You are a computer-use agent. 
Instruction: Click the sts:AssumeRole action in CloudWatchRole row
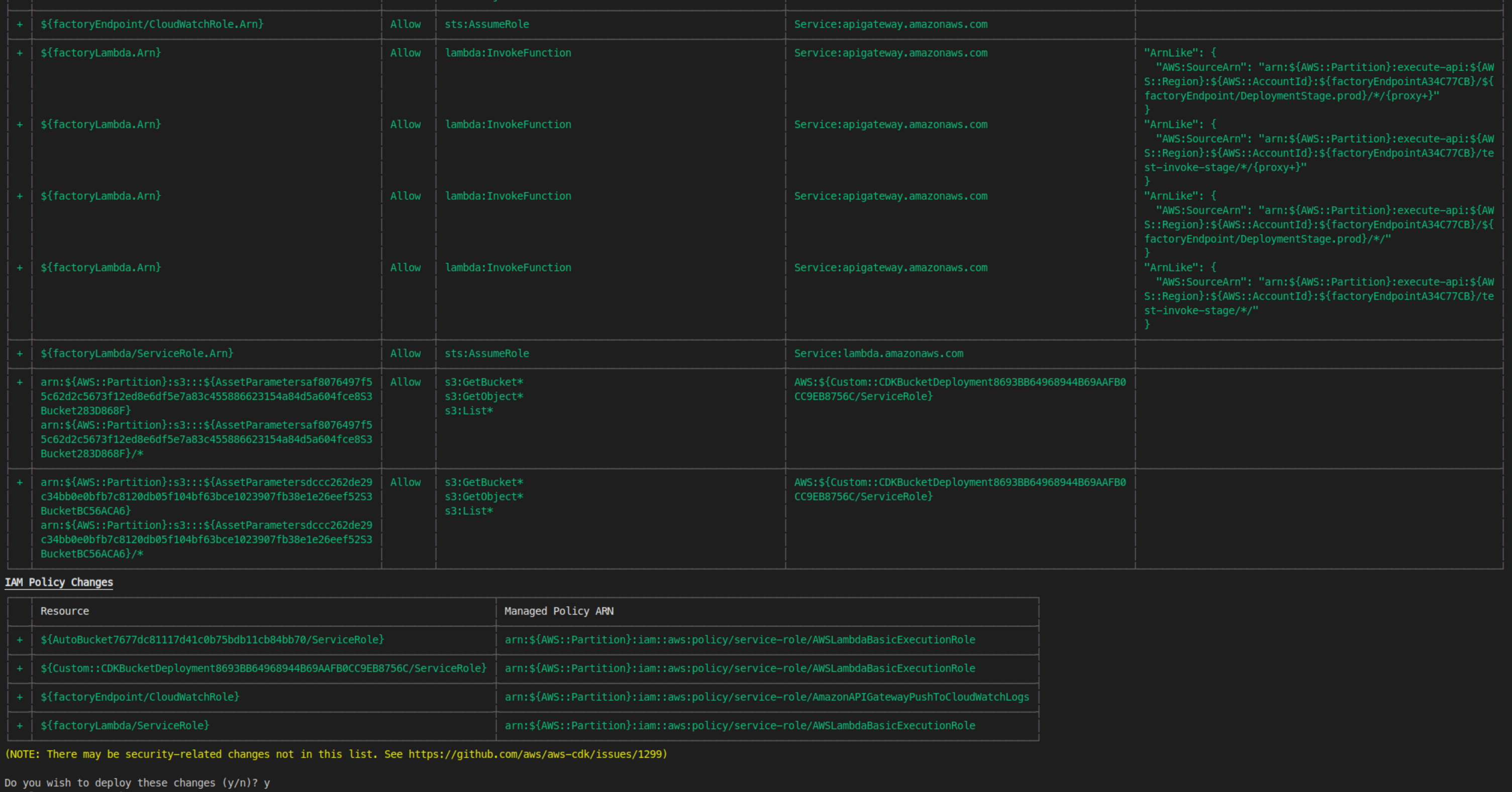coord(486,25)
